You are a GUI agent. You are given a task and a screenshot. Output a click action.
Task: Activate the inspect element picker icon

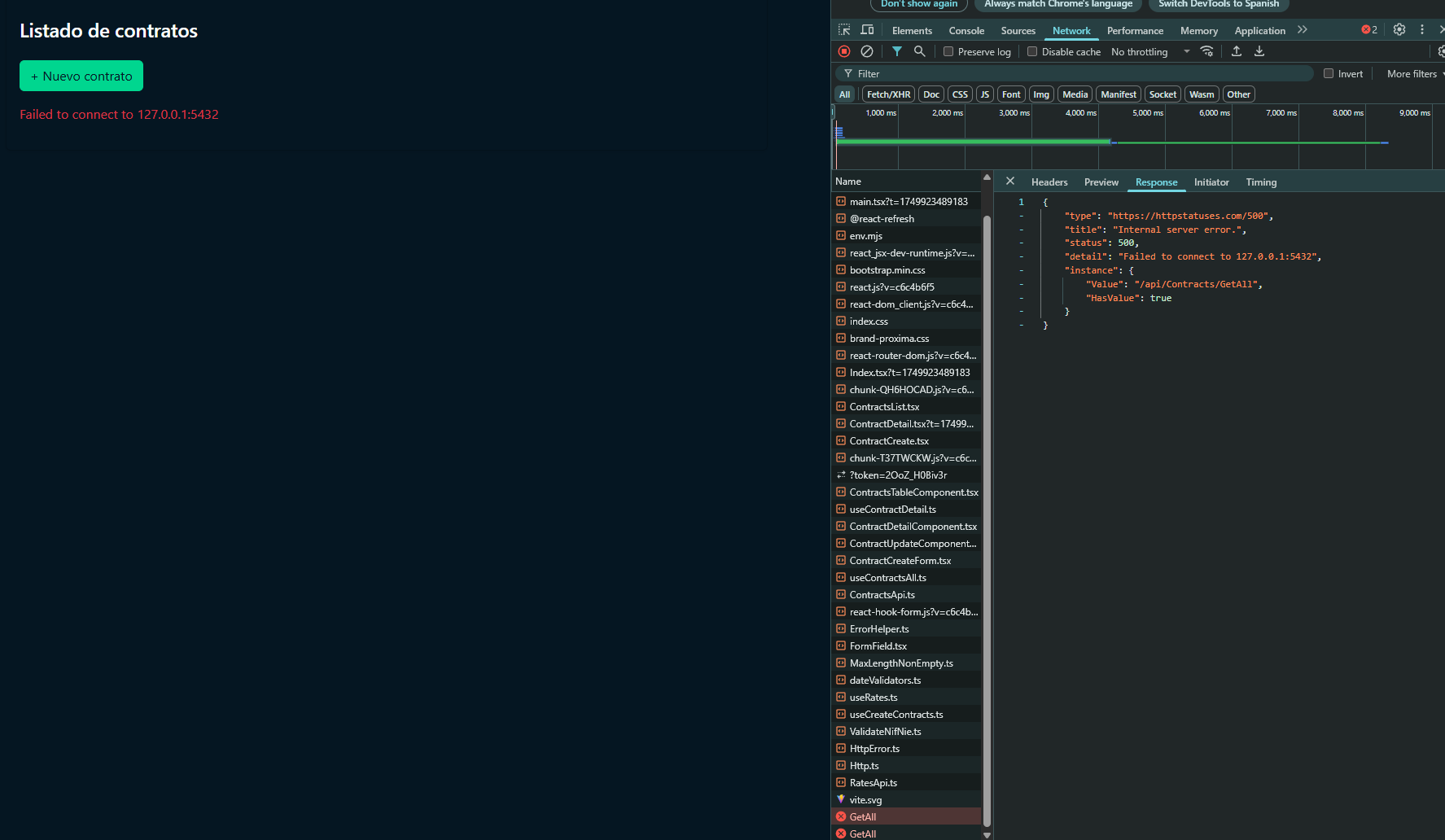[x=844, y=30]
